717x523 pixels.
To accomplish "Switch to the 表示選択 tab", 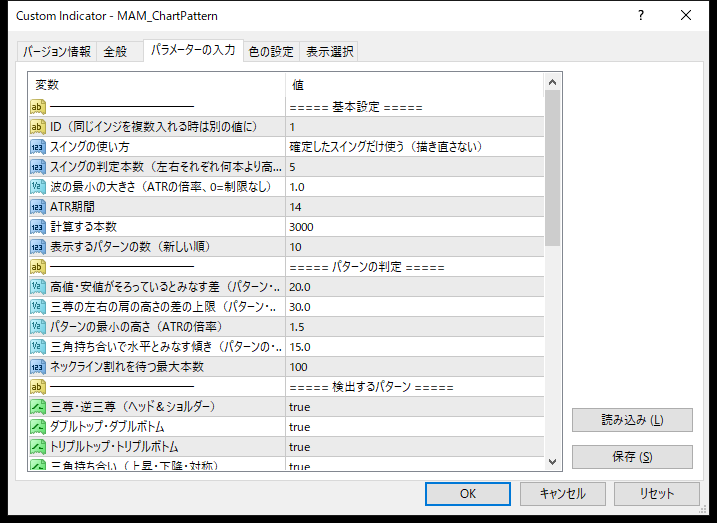I will coord(329,51).
